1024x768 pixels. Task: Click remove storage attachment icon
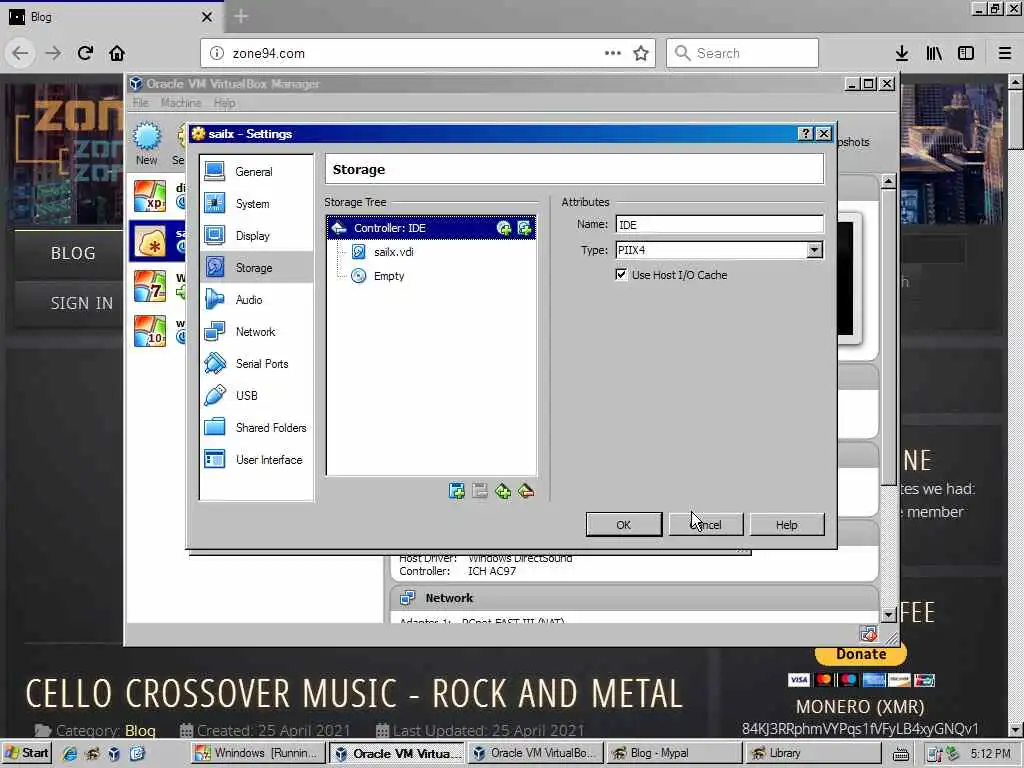526,491
